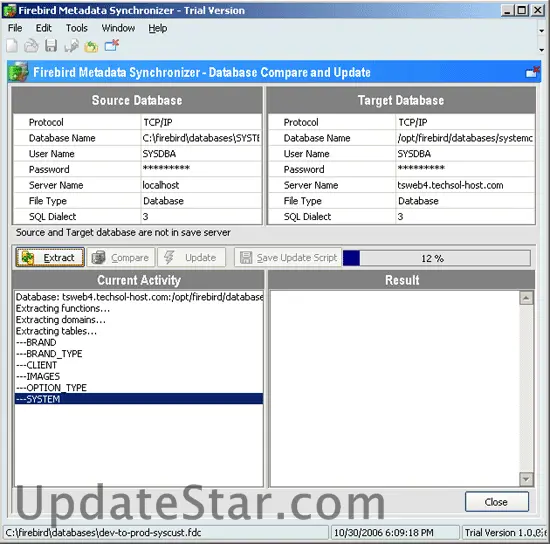Click the Source Password masked value
Image resolution: width=550 pixels, height=544 pixels.
click(x=201, y=169)
